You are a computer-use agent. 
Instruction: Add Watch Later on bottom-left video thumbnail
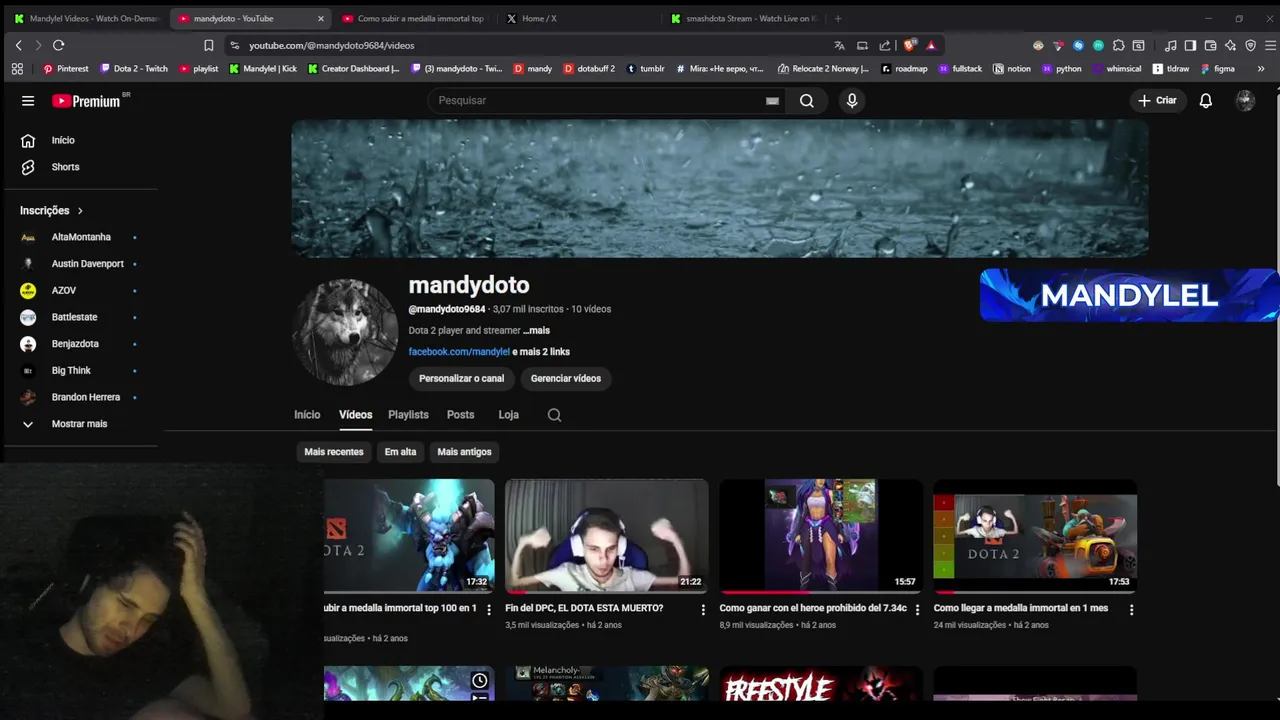tap(480, 681)
